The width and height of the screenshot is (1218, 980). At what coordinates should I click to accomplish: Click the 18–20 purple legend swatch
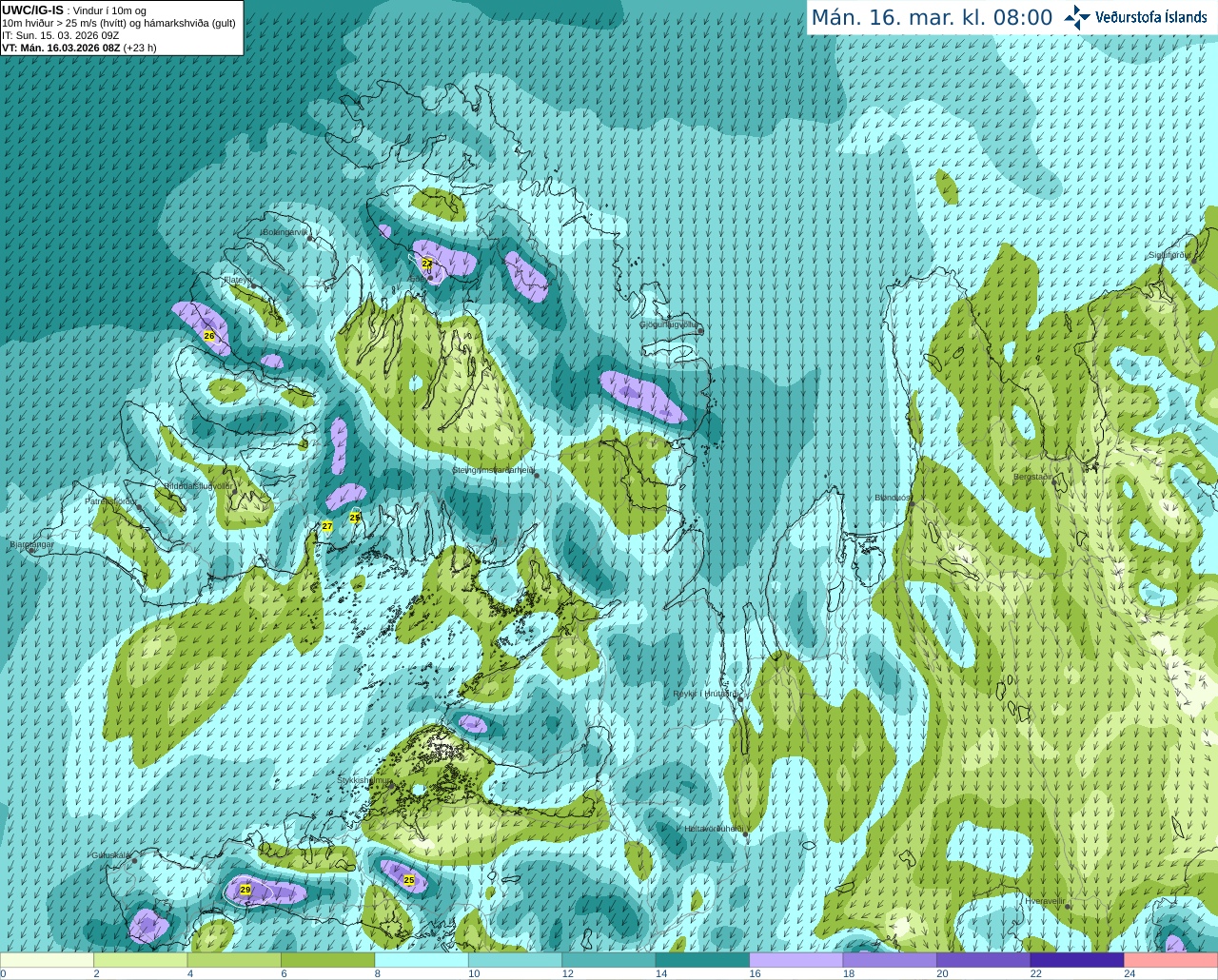pos(890,960)
